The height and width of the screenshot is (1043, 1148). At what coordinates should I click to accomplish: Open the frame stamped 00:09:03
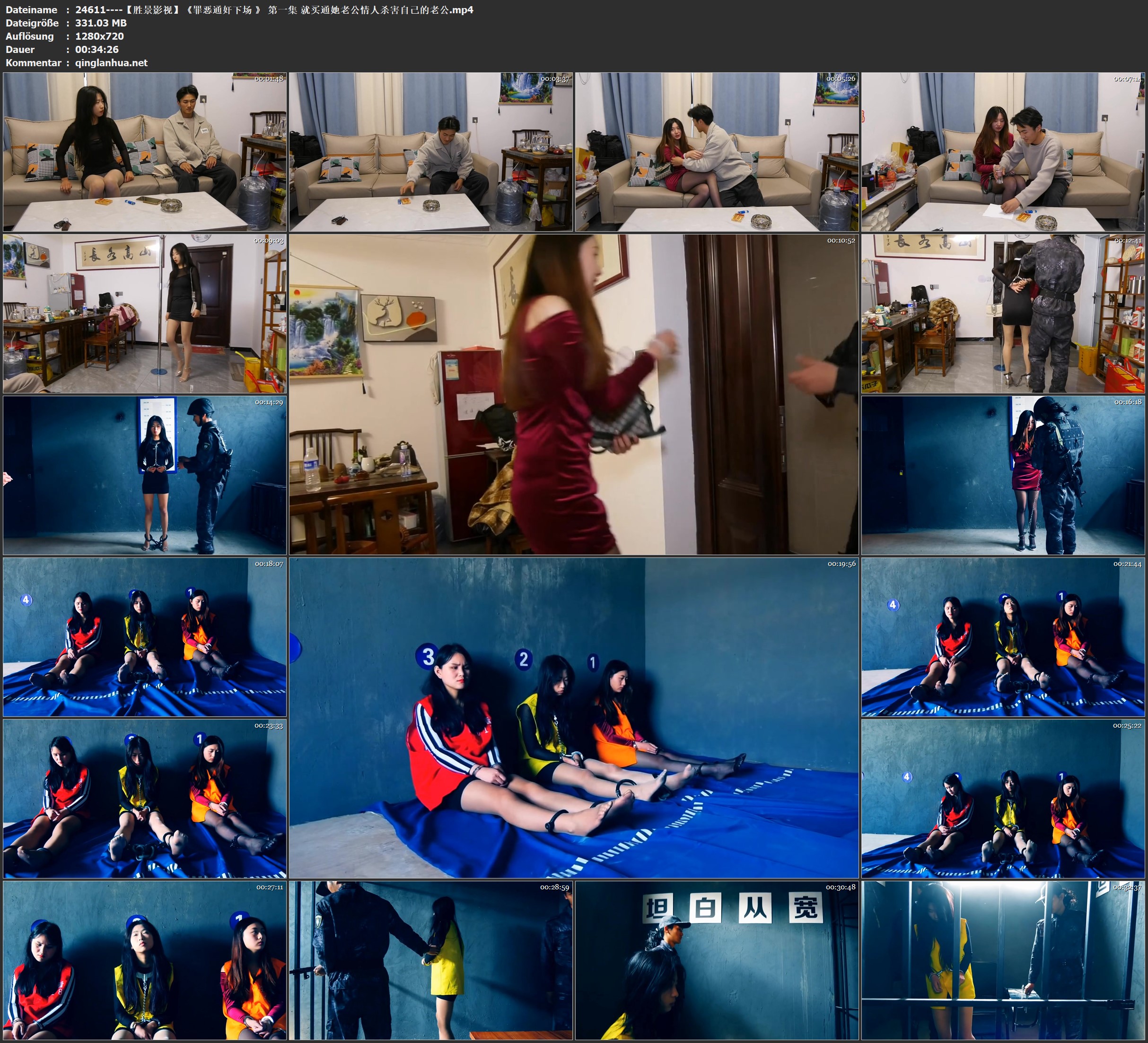[x=145, y=313]
